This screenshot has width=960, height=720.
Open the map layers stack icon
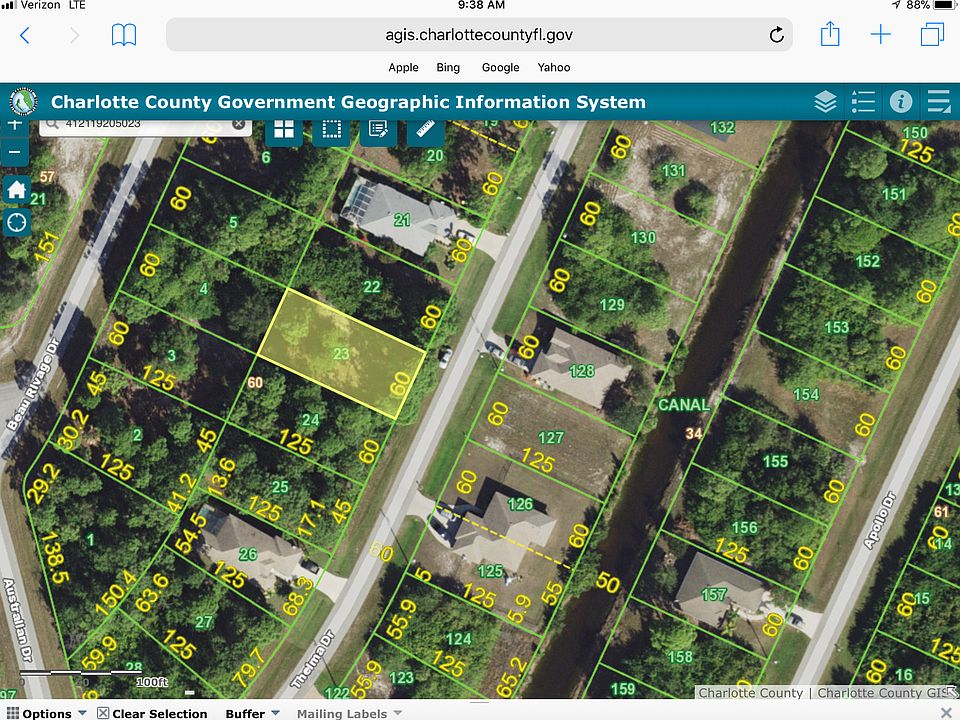pyautogui.click(x=825, y=102)
